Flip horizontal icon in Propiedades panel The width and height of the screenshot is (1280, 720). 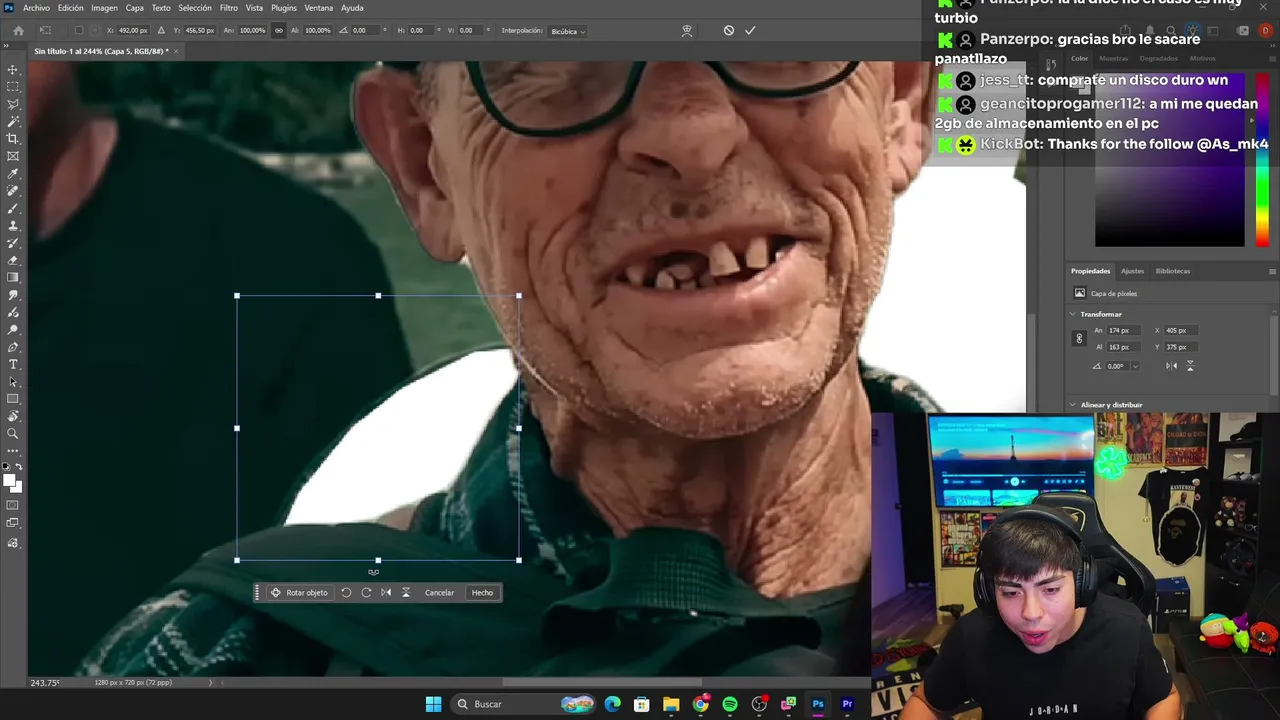pyautogui.click(x=1171, y=366)
